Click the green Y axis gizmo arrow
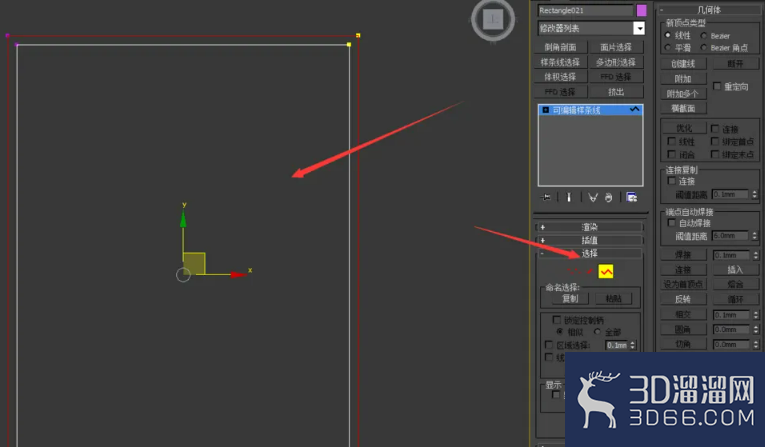This screenshot has height=447, width=765. point(183,219)
